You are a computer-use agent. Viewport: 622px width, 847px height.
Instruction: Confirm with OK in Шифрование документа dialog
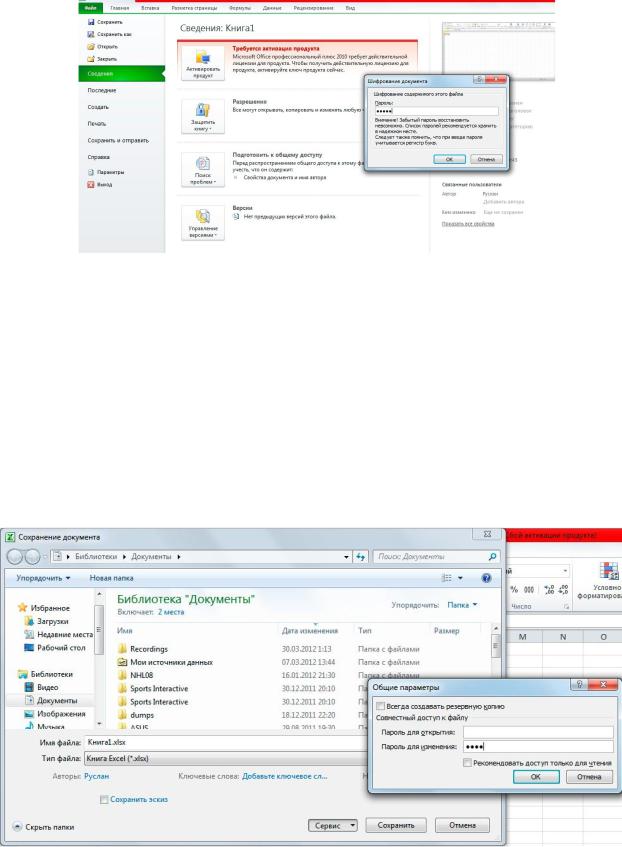click(x=449, y=159)
